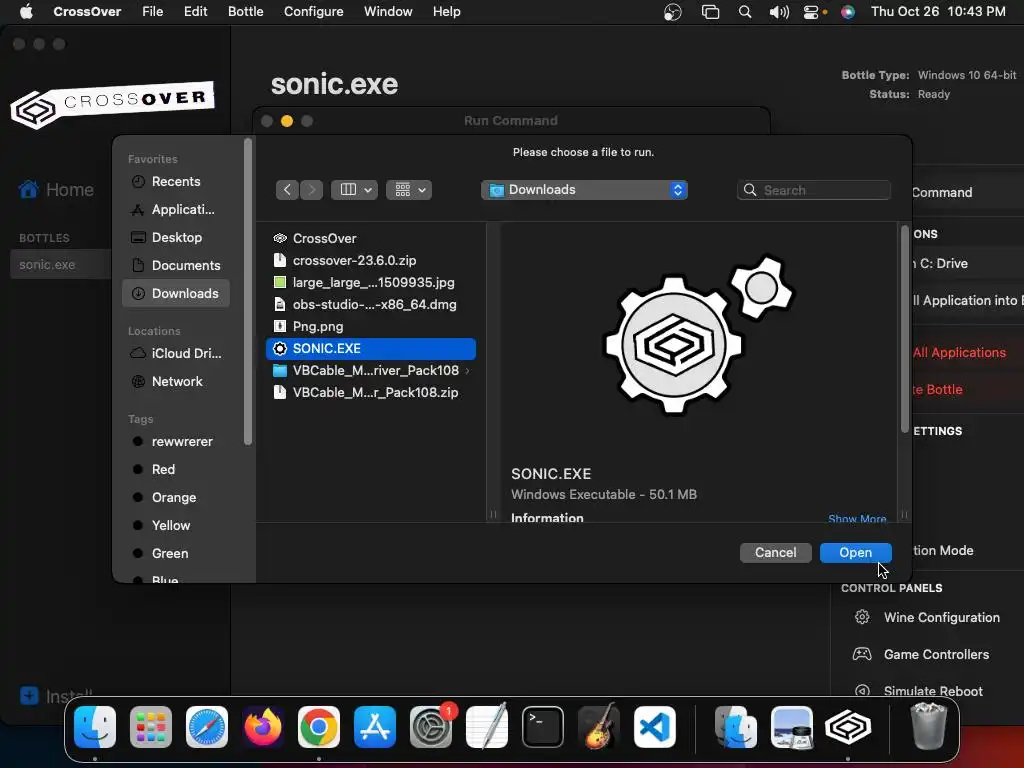Viewport: 1024px width, 768px height.
Task: Launch Launchpad from the Dock
Action: (151, 727)
